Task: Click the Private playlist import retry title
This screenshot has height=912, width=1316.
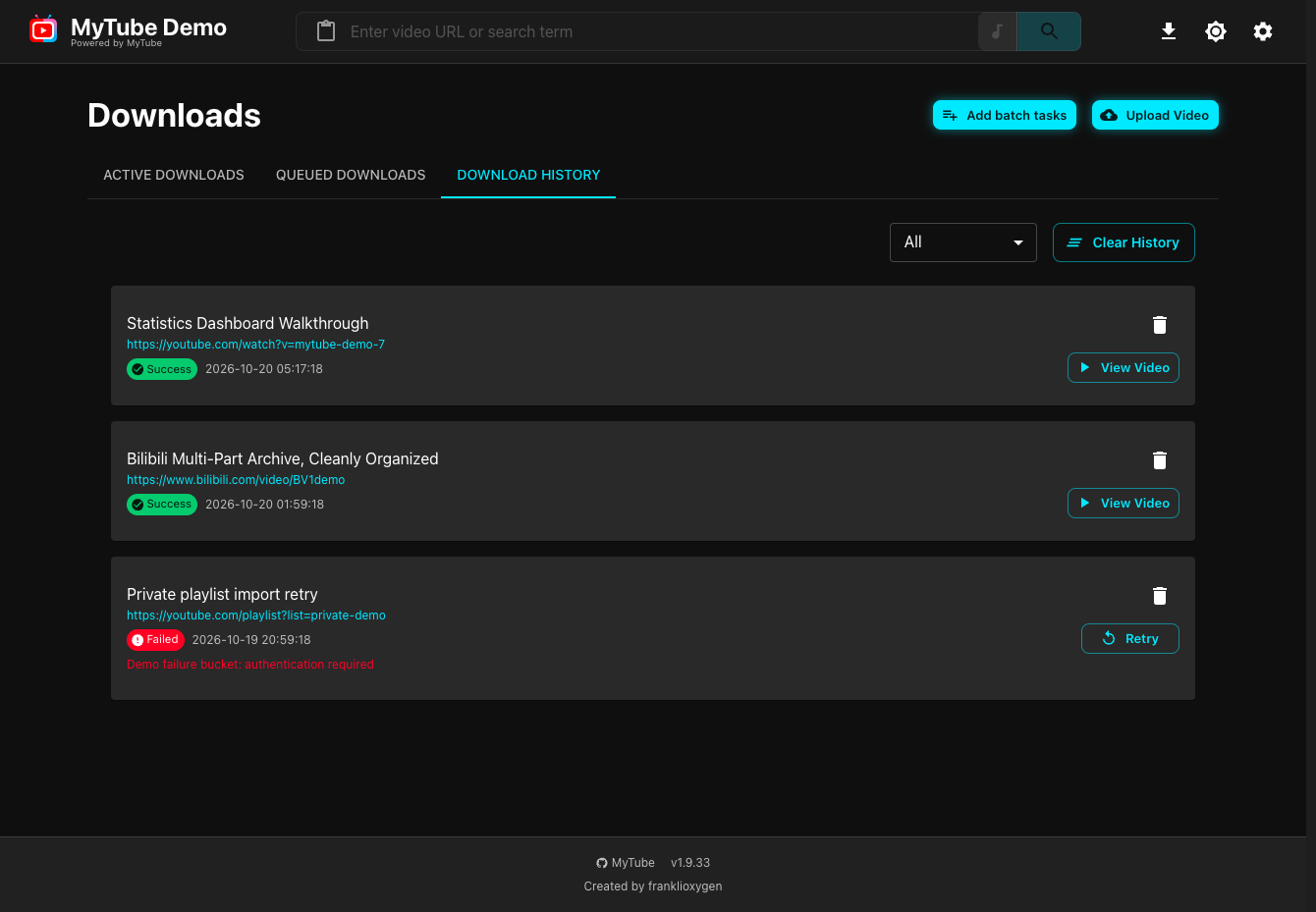Action: (222, 594)
